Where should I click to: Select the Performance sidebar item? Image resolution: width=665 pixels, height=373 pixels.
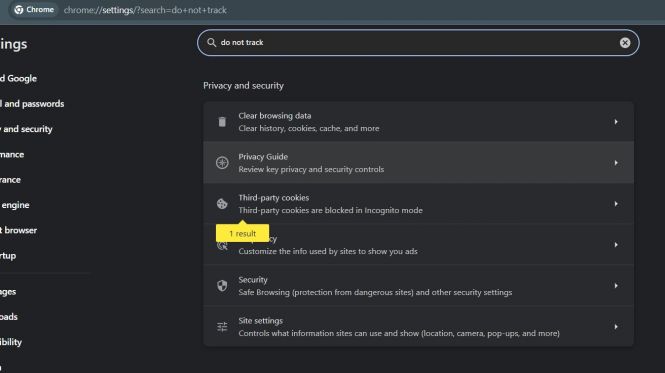pyautogui.click(x=12, y=154)
